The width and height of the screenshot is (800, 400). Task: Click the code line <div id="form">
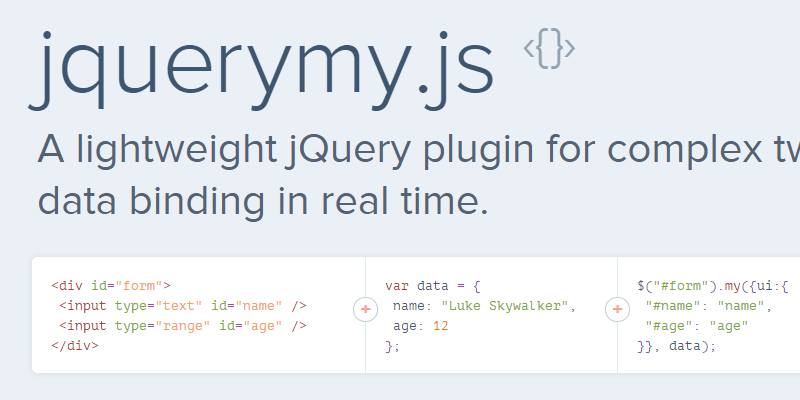coord(111,285)
